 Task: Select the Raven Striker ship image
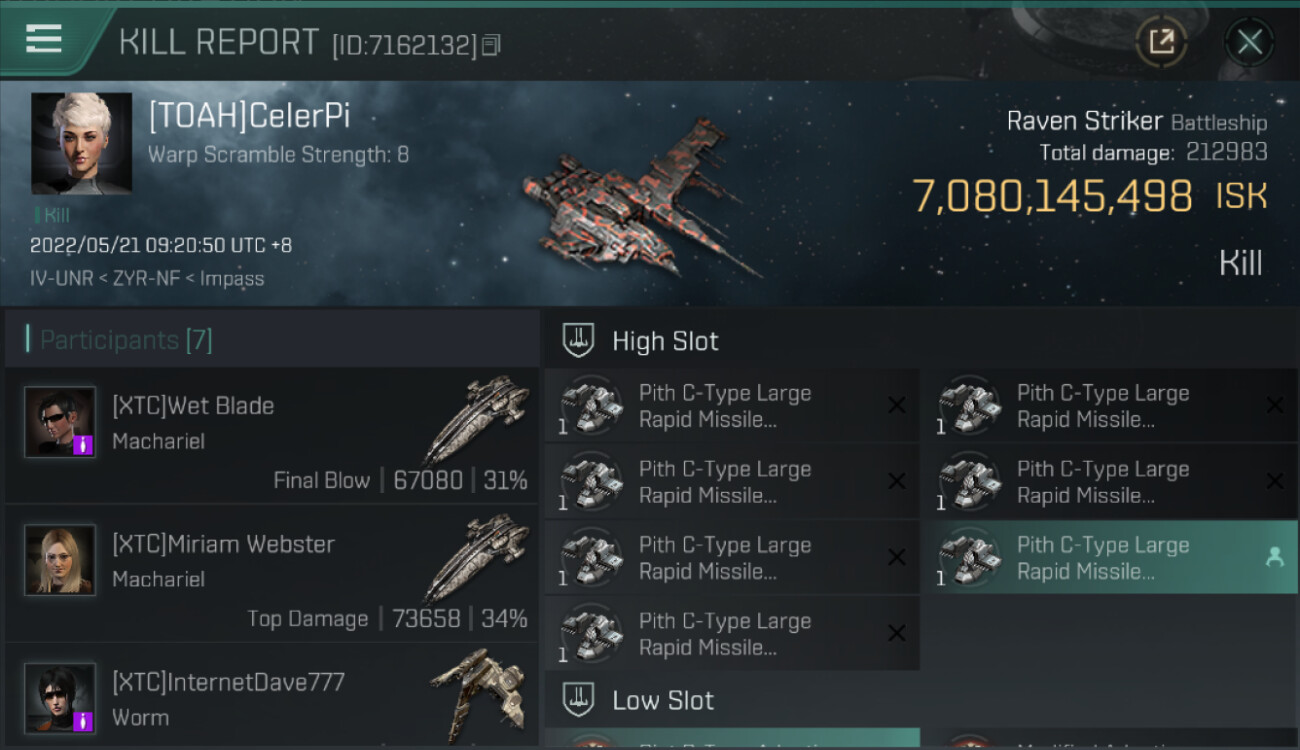point(640,200)
